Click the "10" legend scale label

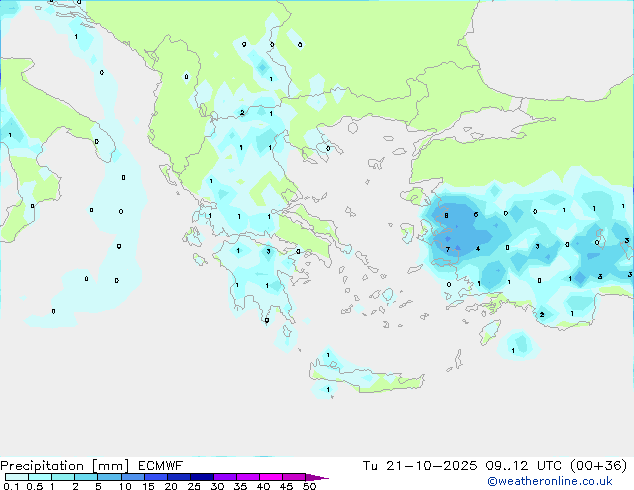(x=125, y=486)
